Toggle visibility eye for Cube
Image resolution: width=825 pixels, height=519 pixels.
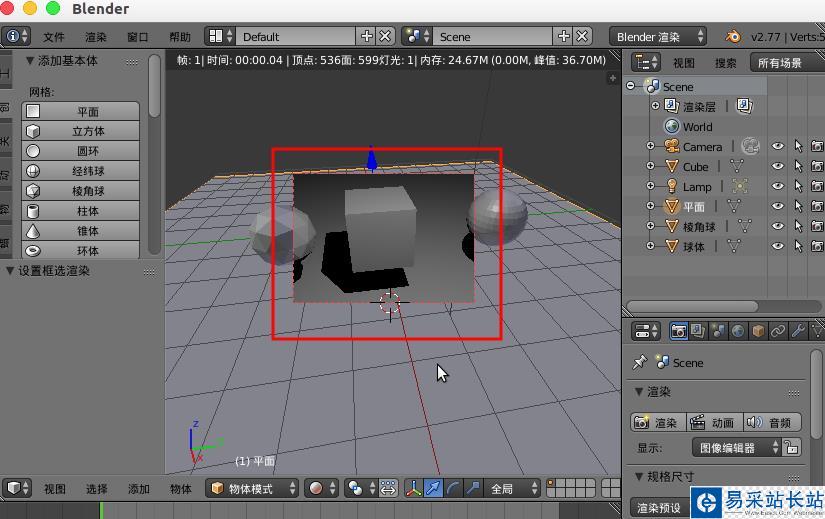[x=778, y=166]
